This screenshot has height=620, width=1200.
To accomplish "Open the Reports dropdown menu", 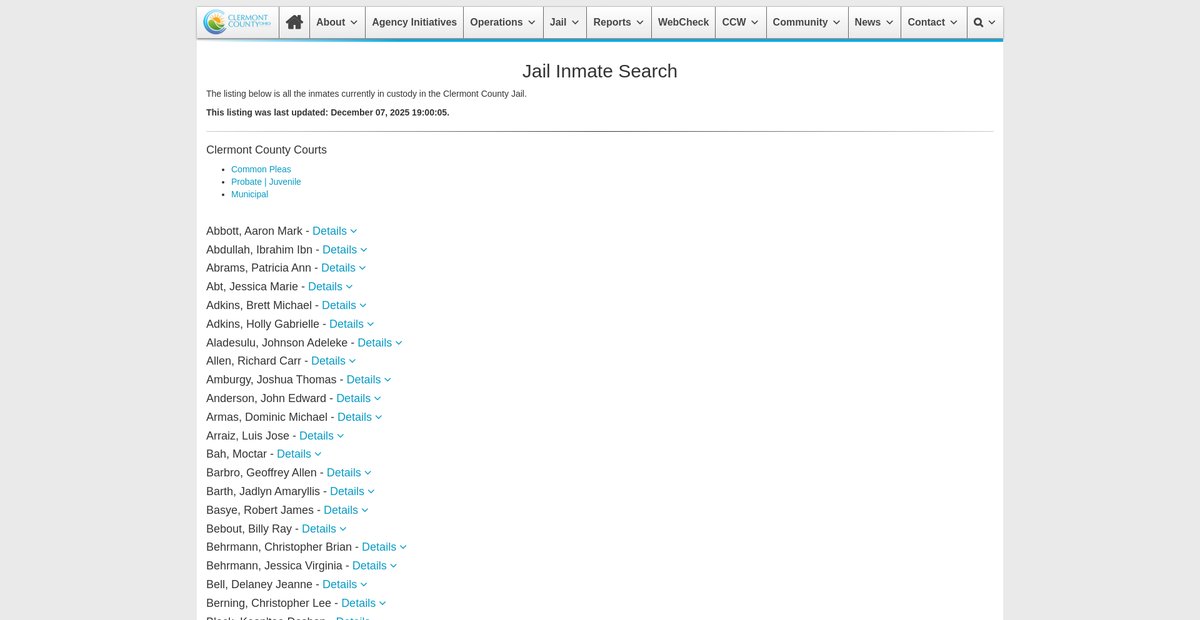I will 618,22.
